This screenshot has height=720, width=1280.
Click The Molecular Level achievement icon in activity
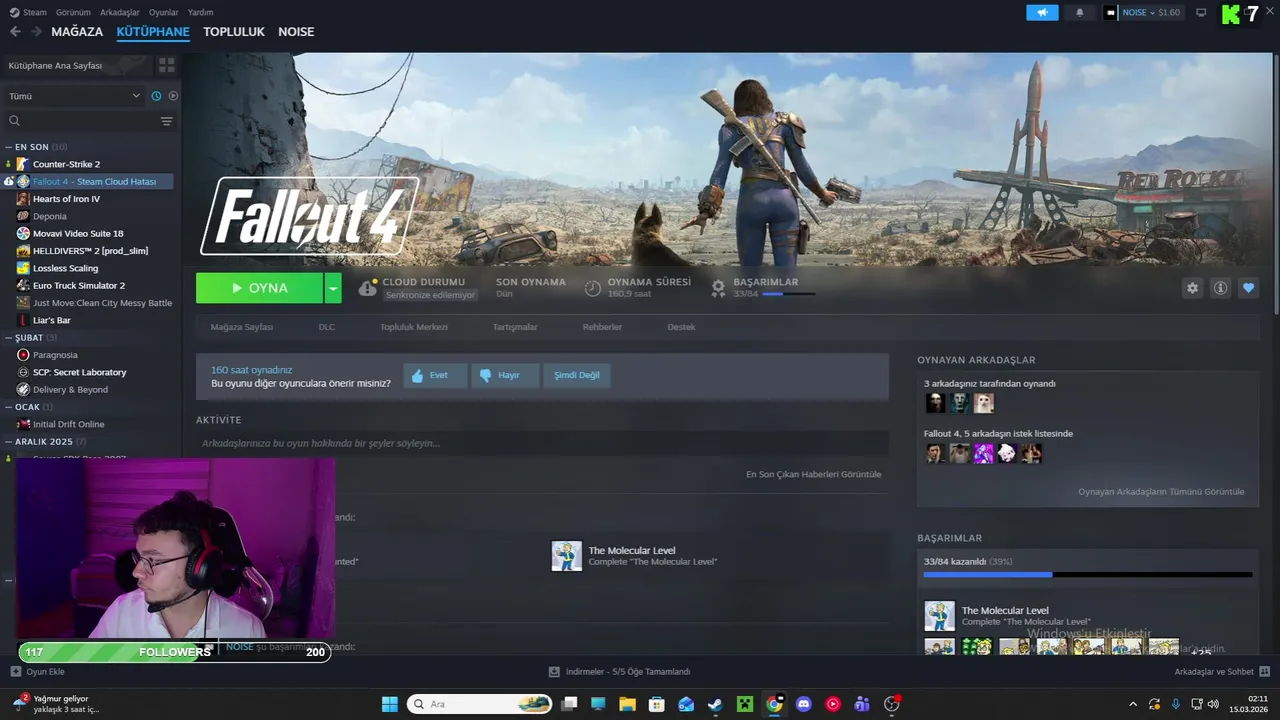[x=567, y=556]
